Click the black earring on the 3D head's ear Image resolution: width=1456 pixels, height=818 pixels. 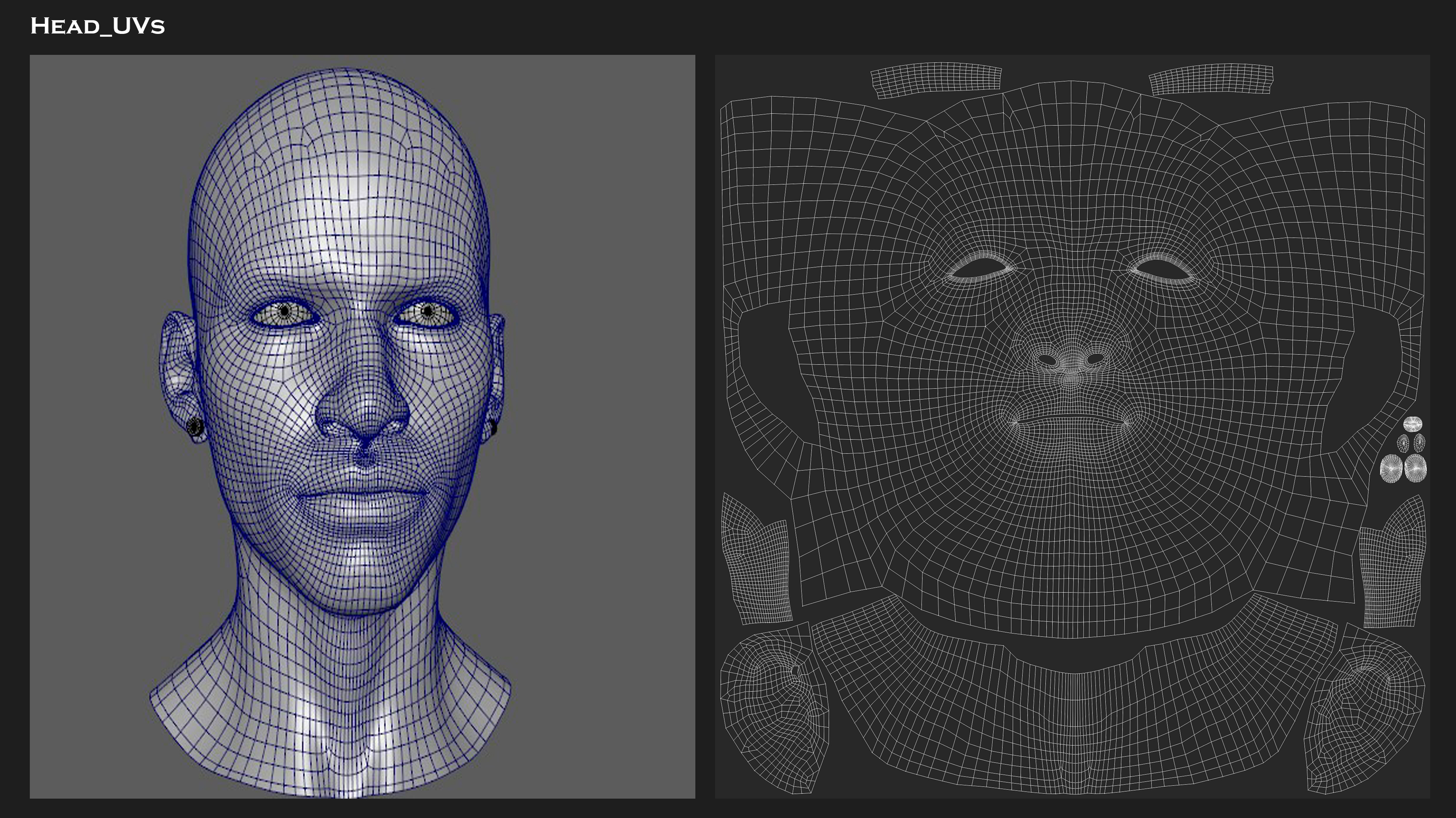pyautogui.click(x=195, y=426)
